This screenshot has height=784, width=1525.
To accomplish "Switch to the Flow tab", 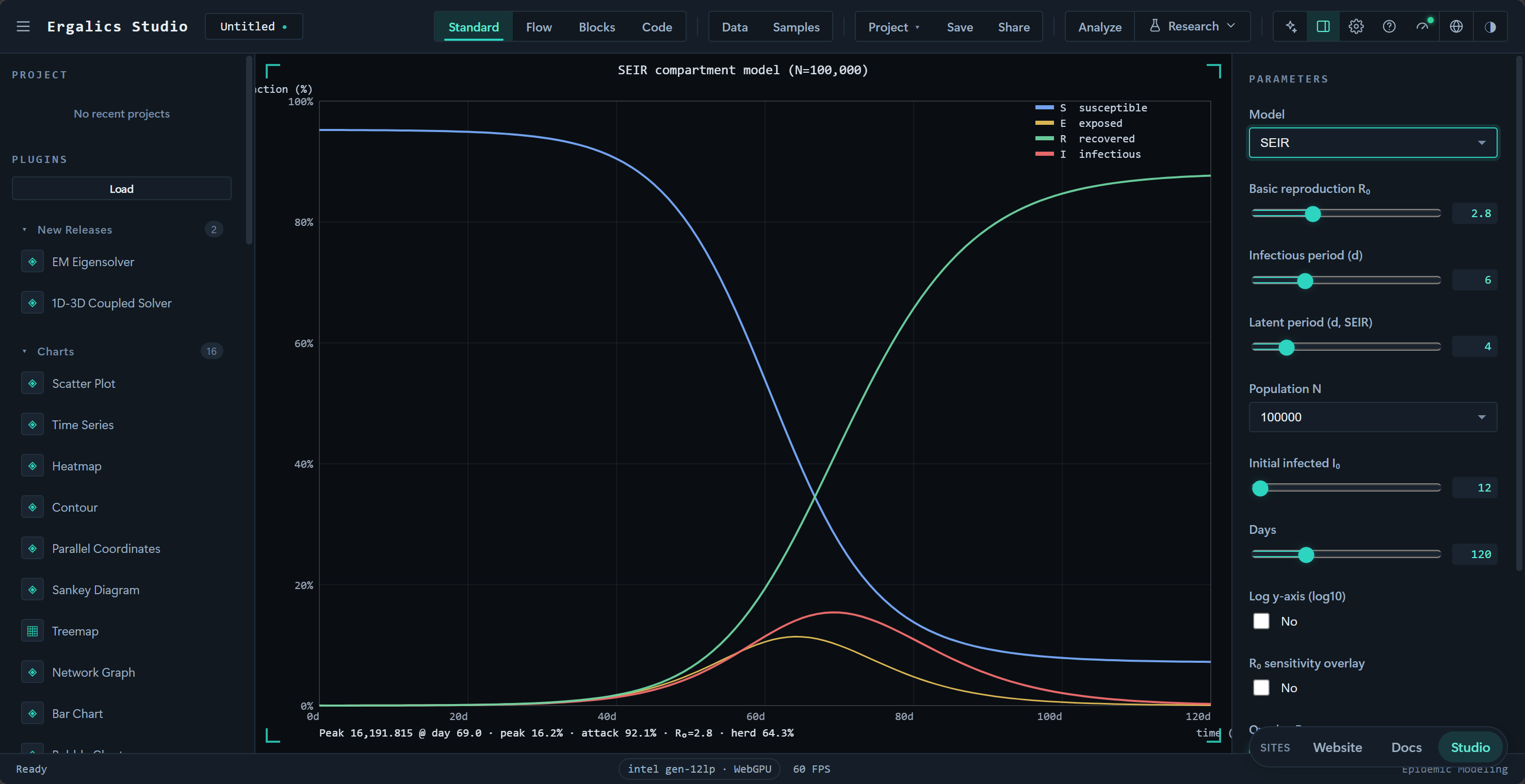I will (x=539, y=27).
